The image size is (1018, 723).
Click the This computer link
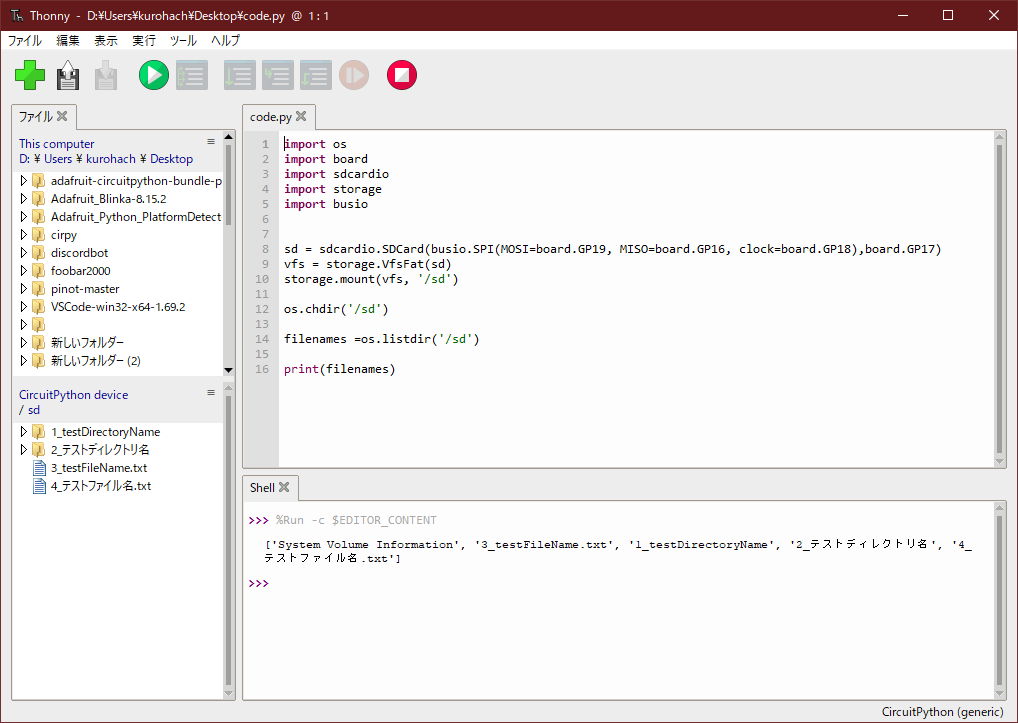(x=56, y=143)
